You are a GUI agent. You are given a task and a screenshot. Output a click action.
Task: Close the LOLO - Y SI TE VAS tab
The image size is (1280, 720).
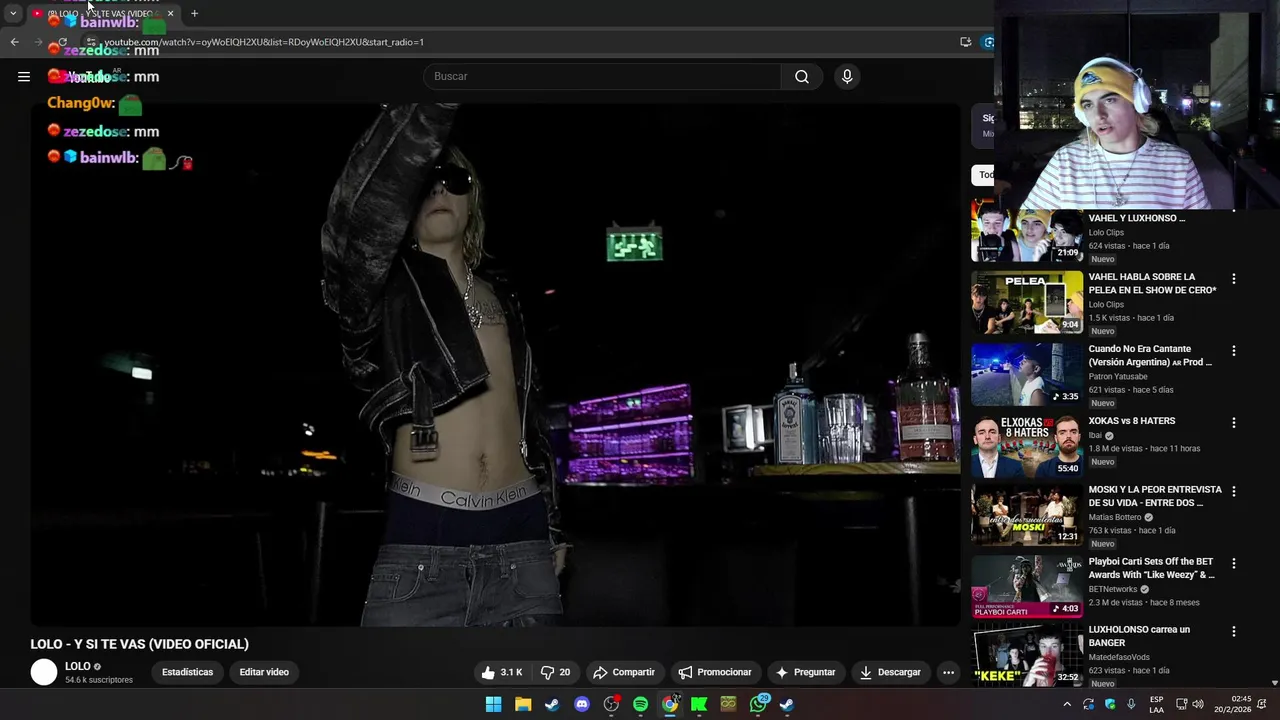(170, 13)
